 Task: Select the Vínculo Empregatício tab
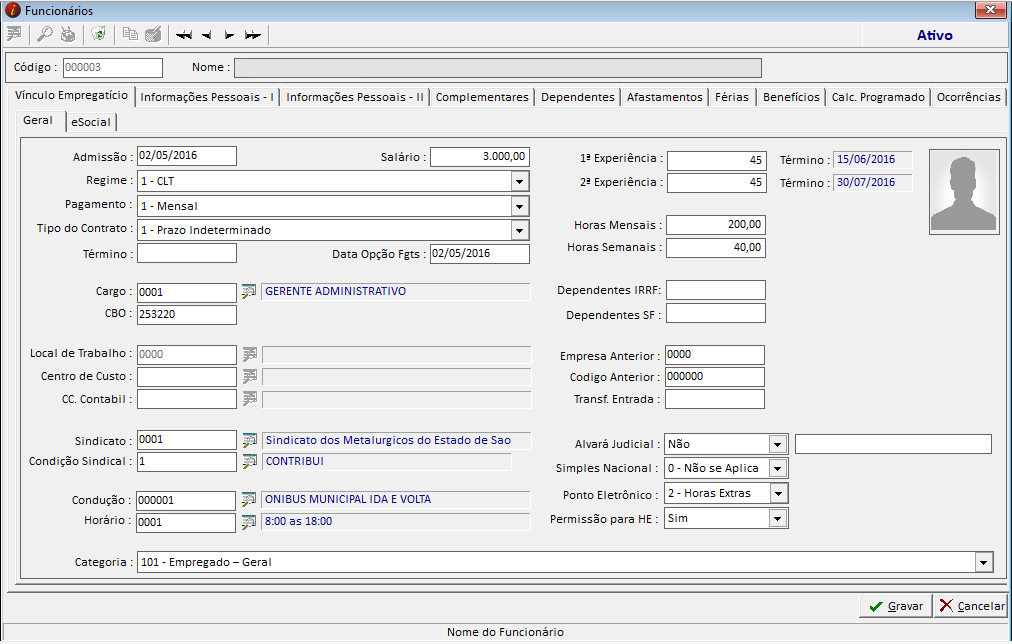pos(72,96)
